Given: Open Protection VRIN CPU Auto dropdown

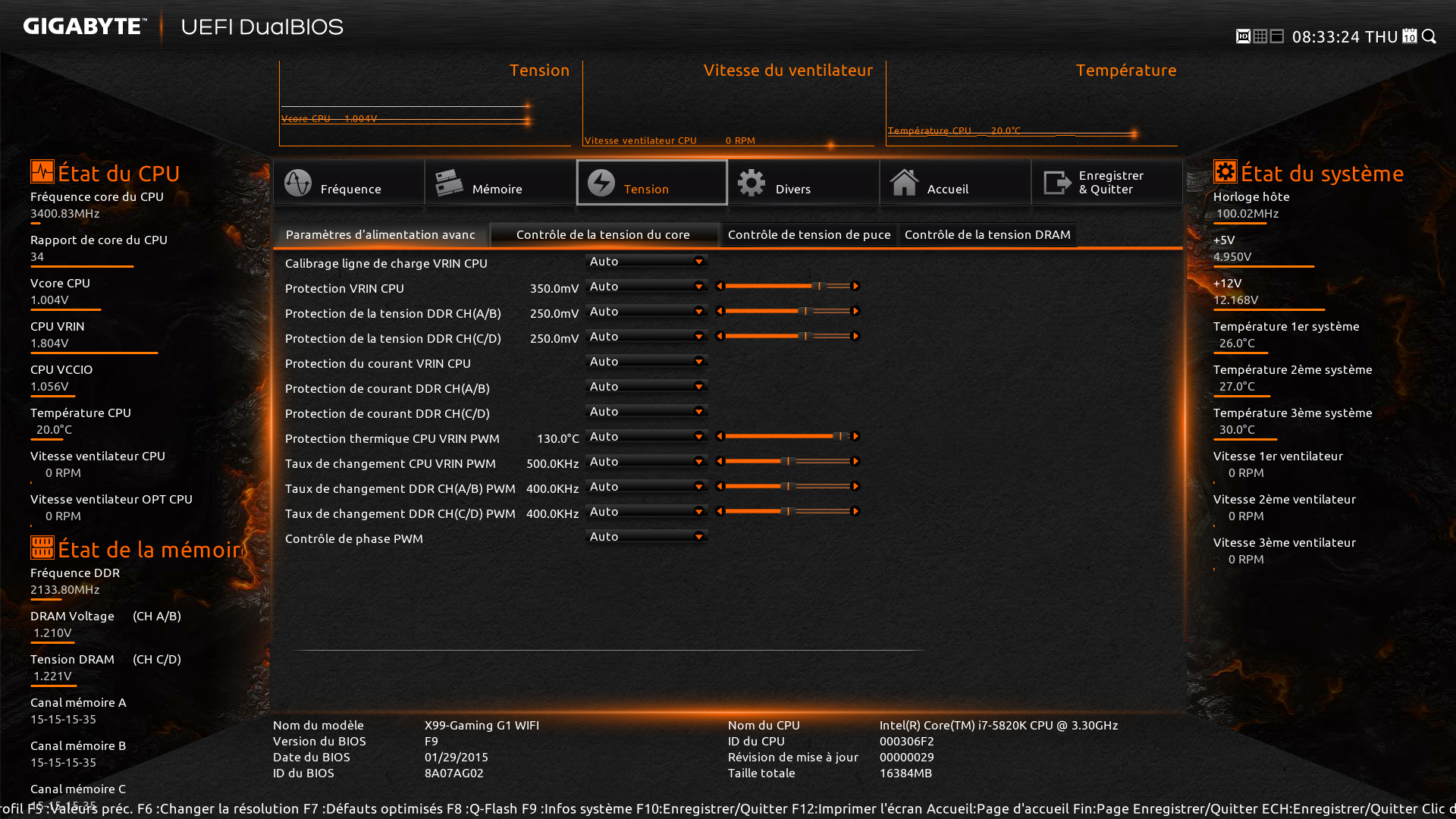Looking at the screenshot, I should tap(647, 286).
